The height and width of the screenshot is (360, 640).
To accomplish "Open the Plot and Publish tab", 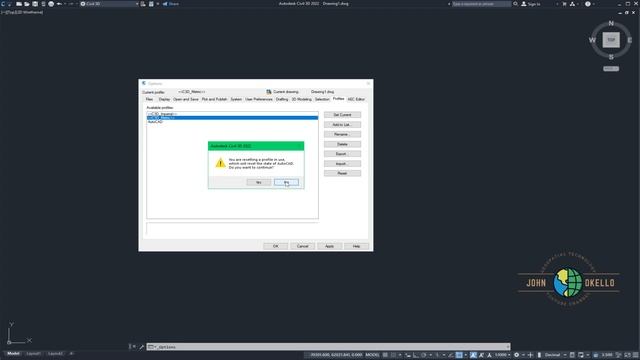I will pyautogui.click(x=214, y=99).
